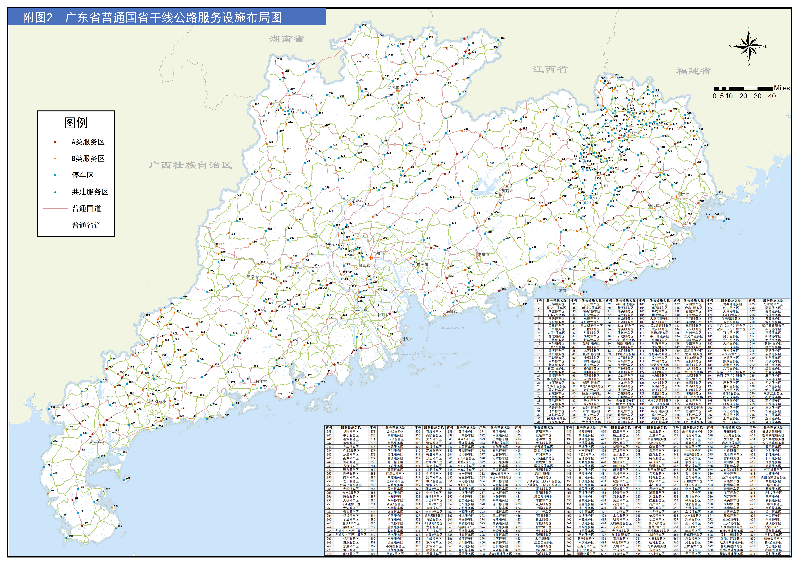Click the 广西壮族自治区 region label
The height and width of the screenshot is (565, 800).
pyautogui.click(x=190, y=164)
